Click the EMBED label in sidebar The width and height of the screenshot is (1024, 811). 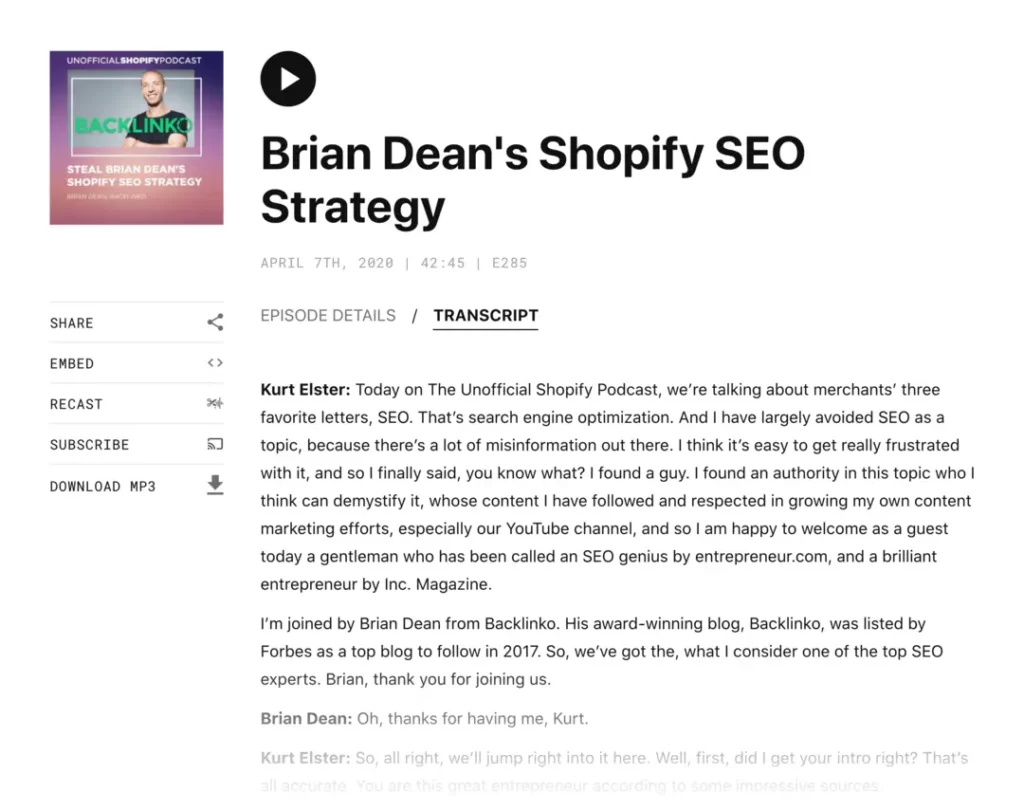(x=72, y=364)
